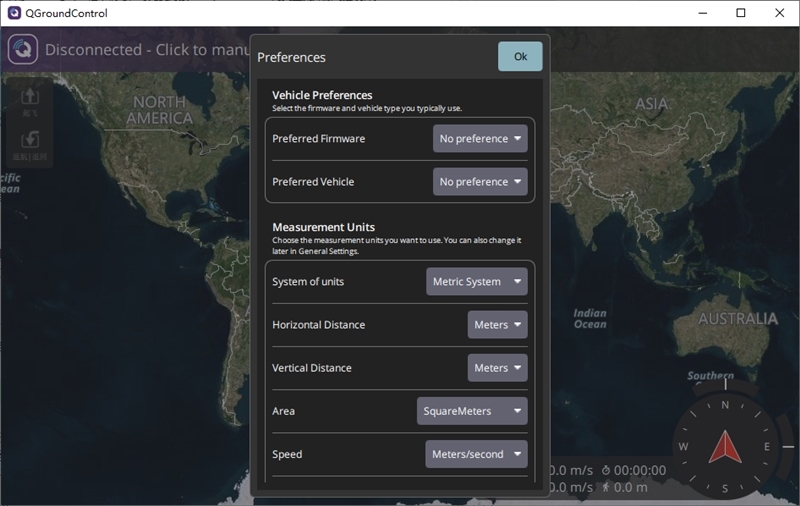
Task: Click the Vehicle Preferences heading
Action: (x=322, y=95)
